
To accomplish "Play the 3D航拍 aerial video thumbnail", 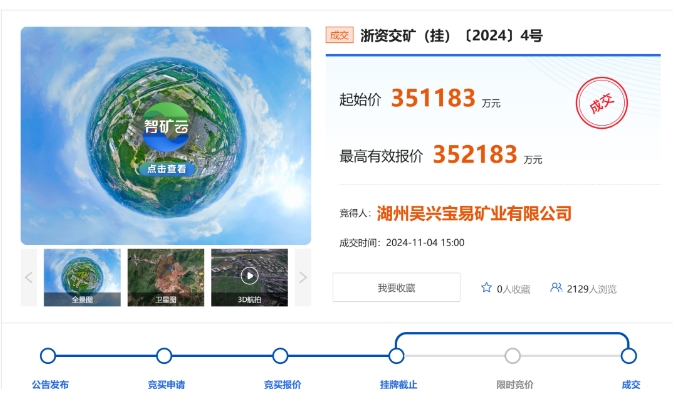I will point(249,276).
